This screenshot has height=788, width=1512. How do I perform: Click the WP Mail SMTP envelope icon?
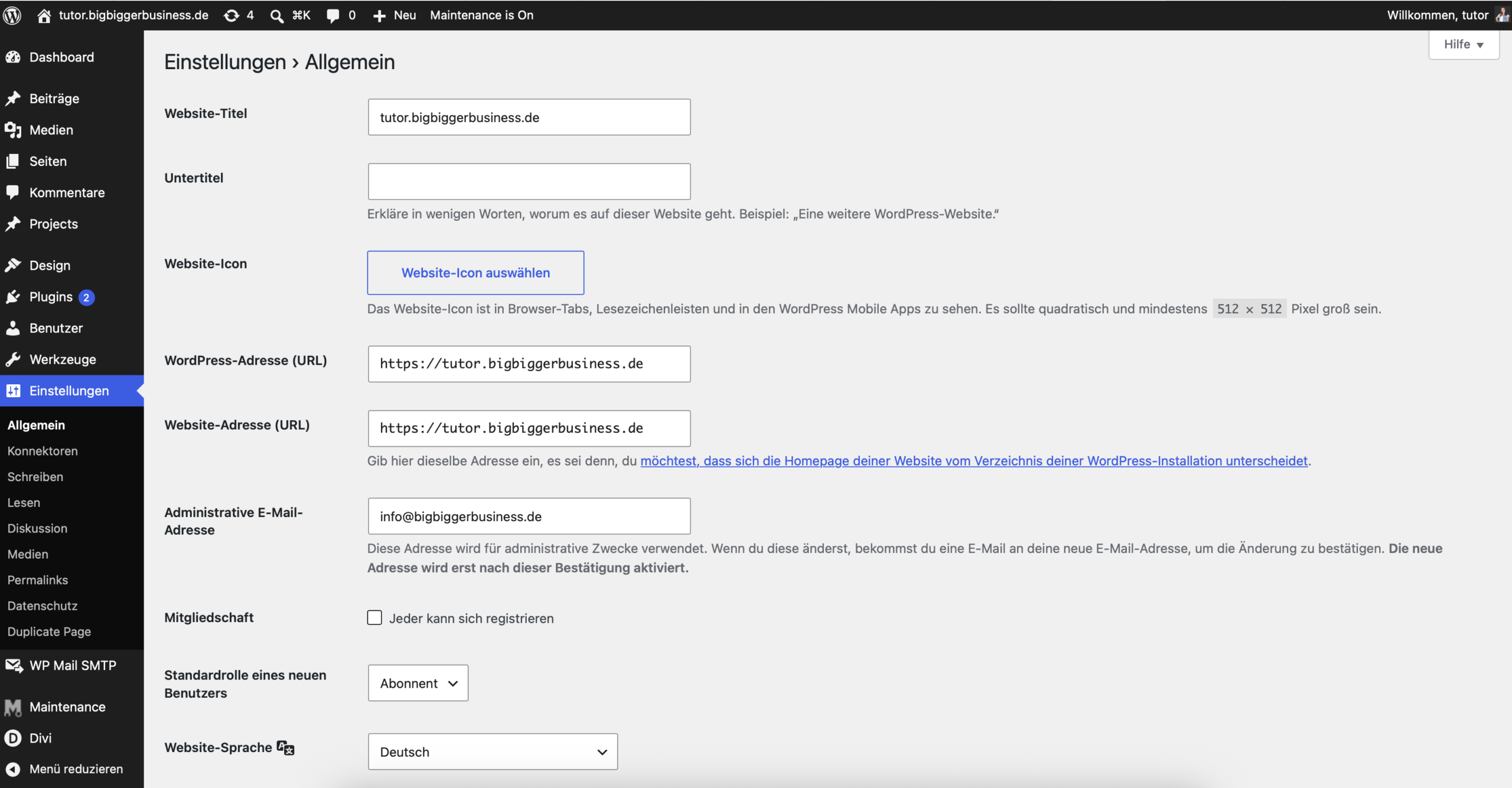[13, 665]
